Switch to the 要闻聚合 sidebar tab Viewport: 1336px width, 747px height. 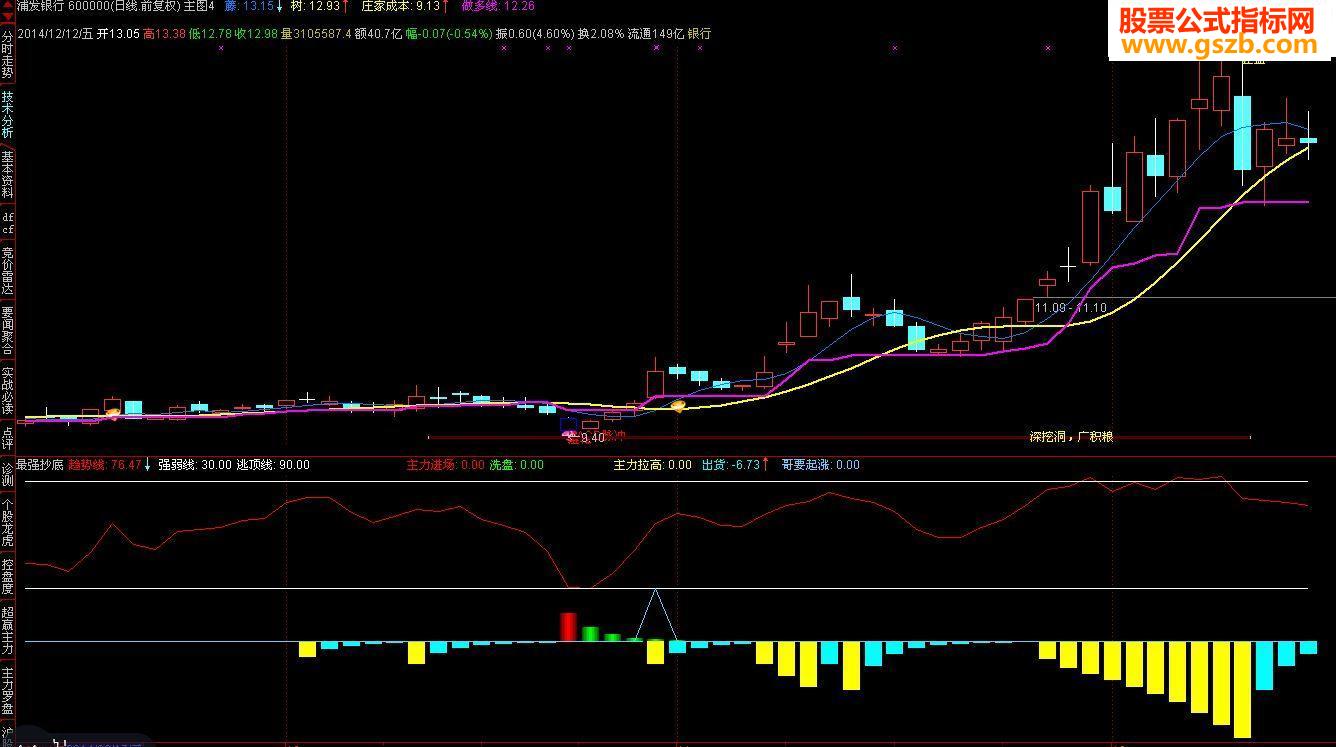tap(7, 331)
